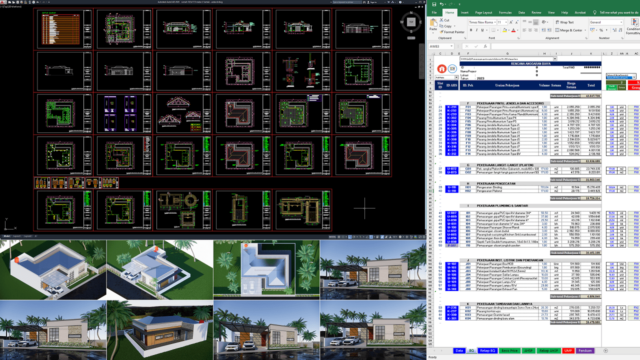
Task: Open top-down roof plan render thumbnail
Action: pos(267,269)
